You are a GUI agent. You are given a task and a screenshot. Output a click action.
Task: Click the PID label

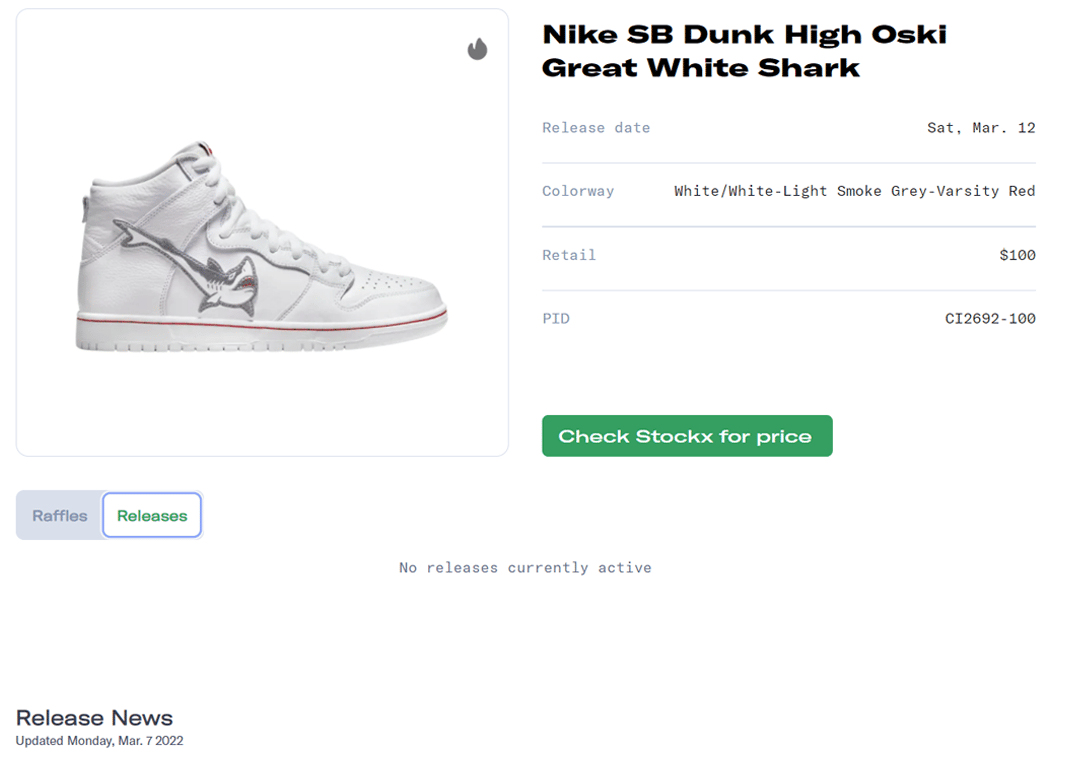[556, 319]
